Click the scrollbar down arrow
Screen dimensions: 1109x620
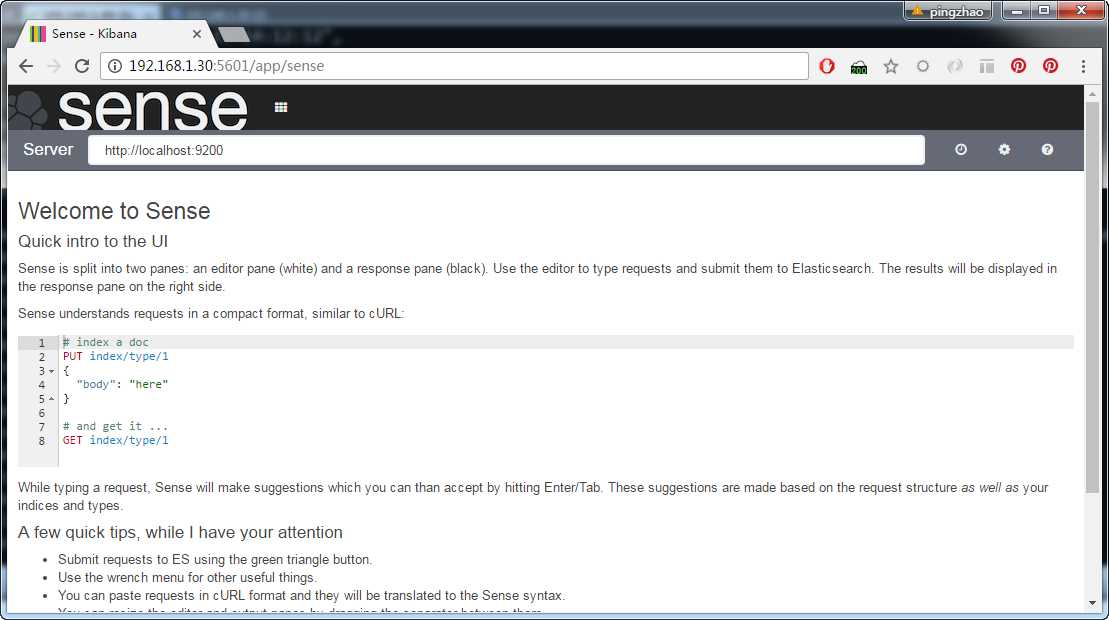(x=1092, y=603)
